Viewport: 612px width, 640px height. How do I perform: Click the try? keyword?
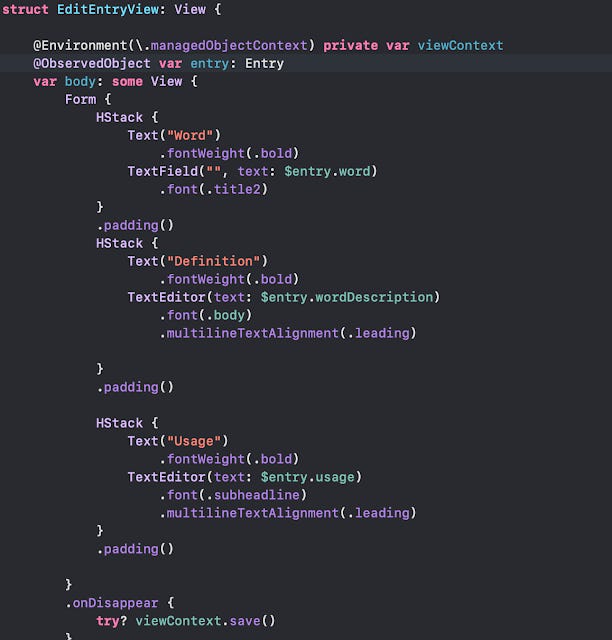point(111,621)
